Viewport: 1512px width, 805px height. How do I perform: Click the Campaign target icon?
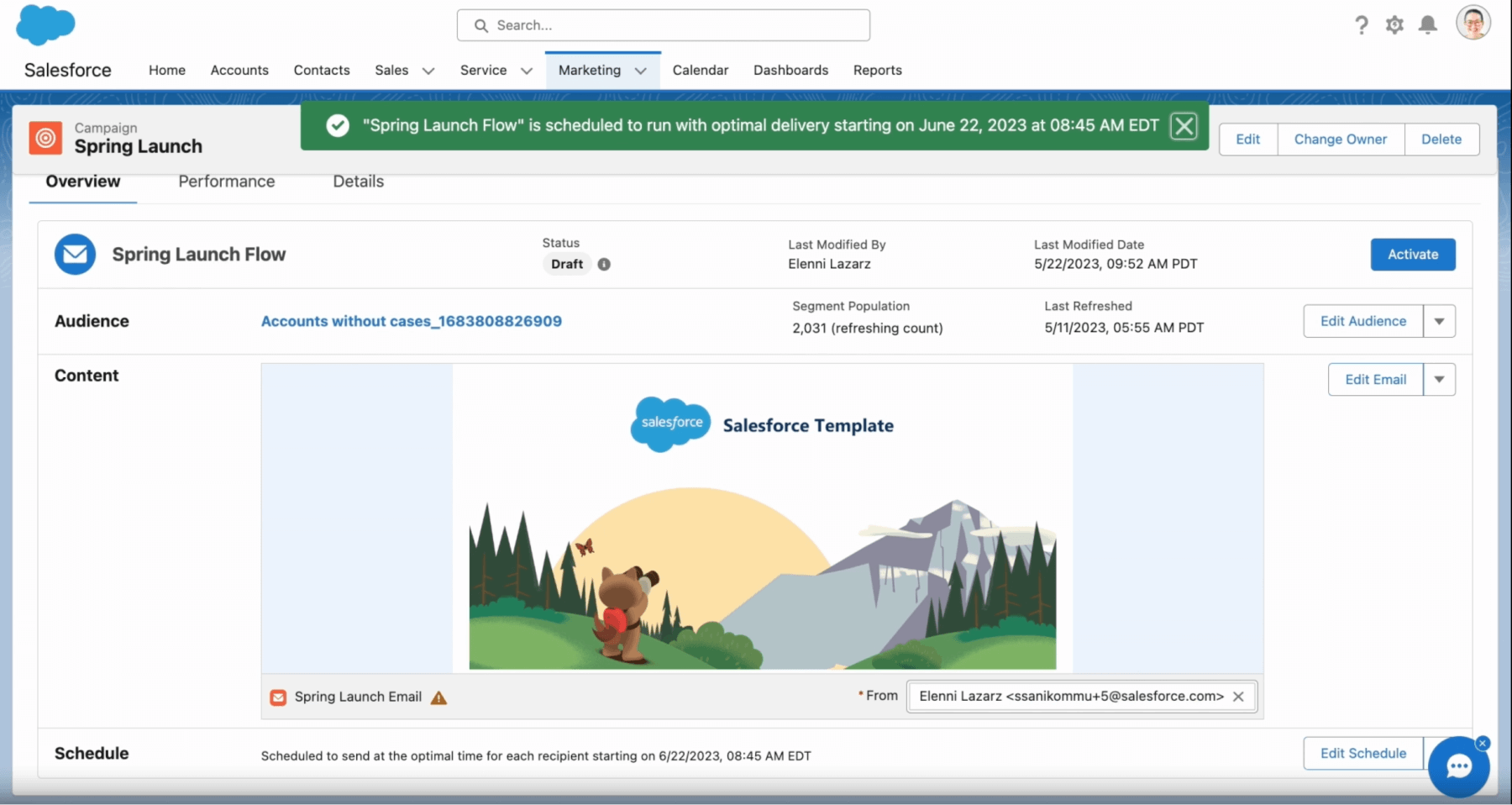pyautogui.click(x=45, y=138)
